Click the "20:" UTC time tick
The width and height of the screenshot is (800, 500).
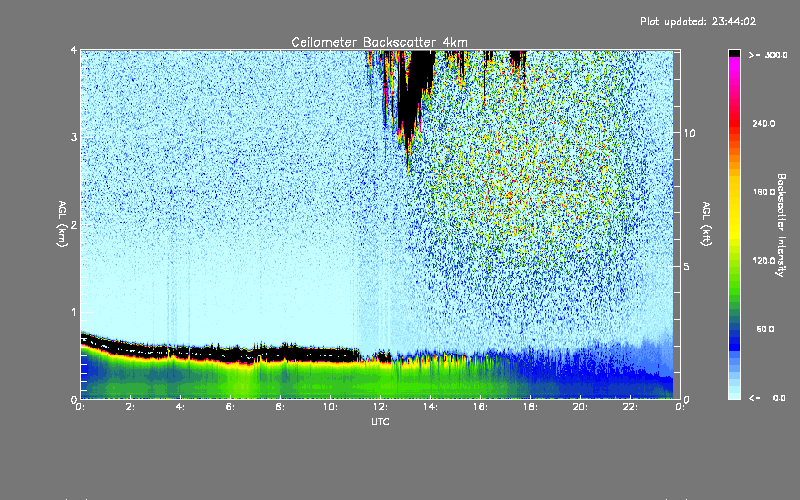[580, 407]
